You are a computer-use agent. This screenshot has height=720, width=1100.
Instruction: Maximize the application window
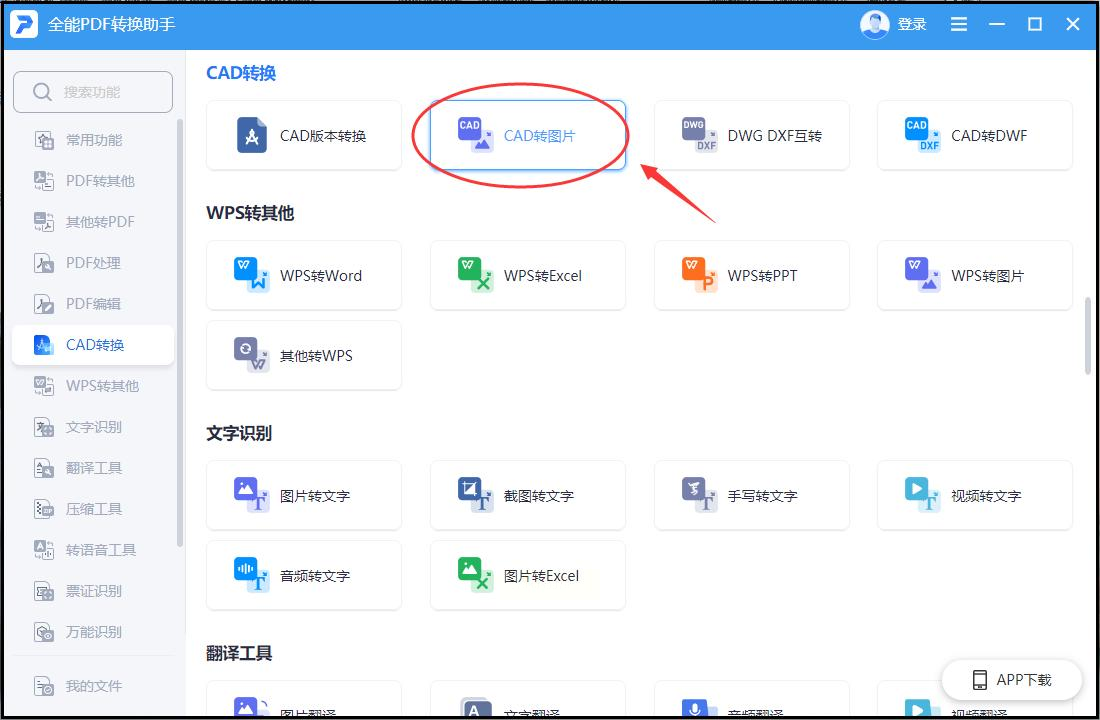pyautogui.click(x=1035, y=25)
